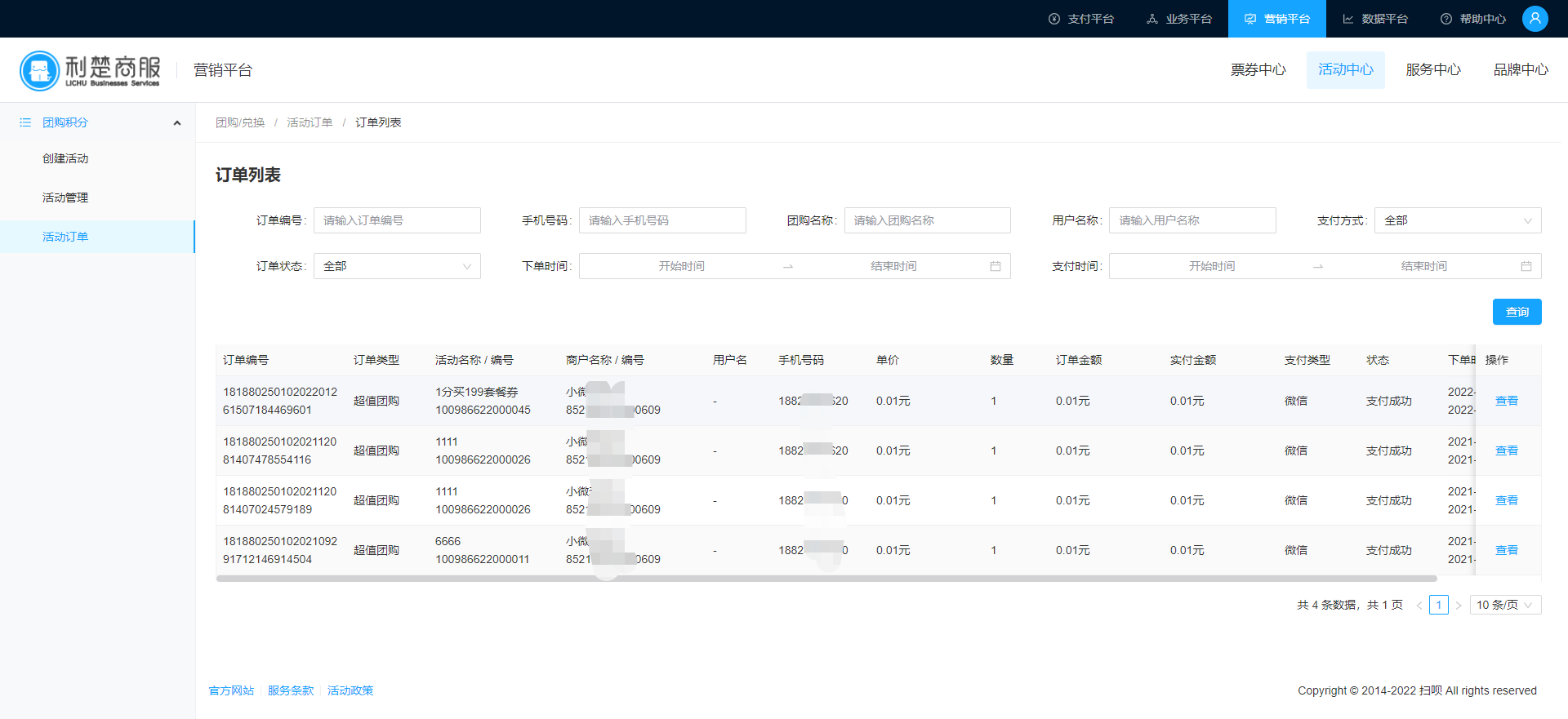Click the 利楚商服 logo
1568x719 pixels.
coord(90,70)
